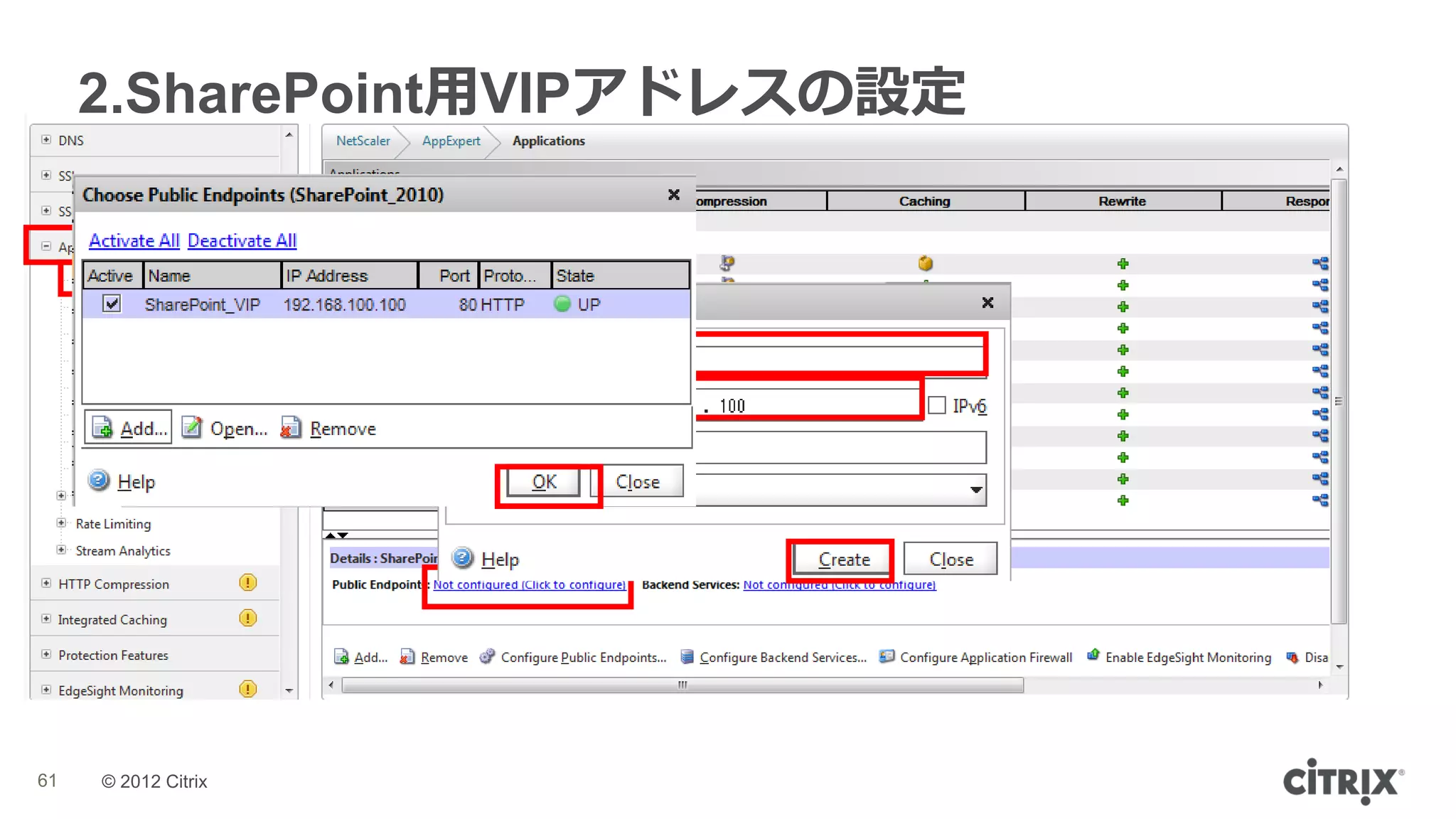Expand the DNS tree node

pos(46,140)
